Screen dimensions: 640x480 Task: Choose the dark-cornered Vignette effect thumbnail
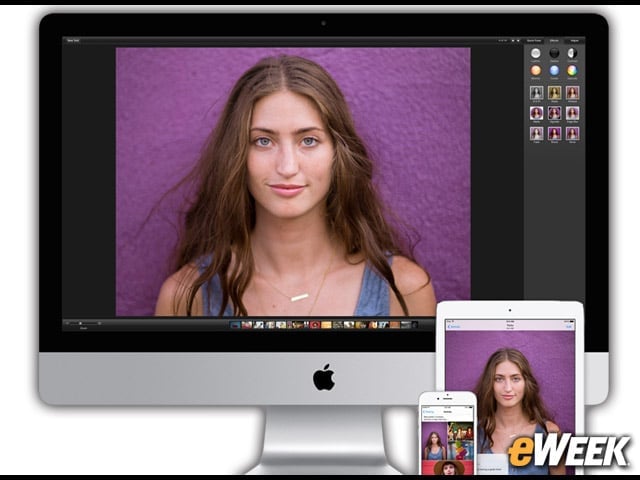[554, 113]
